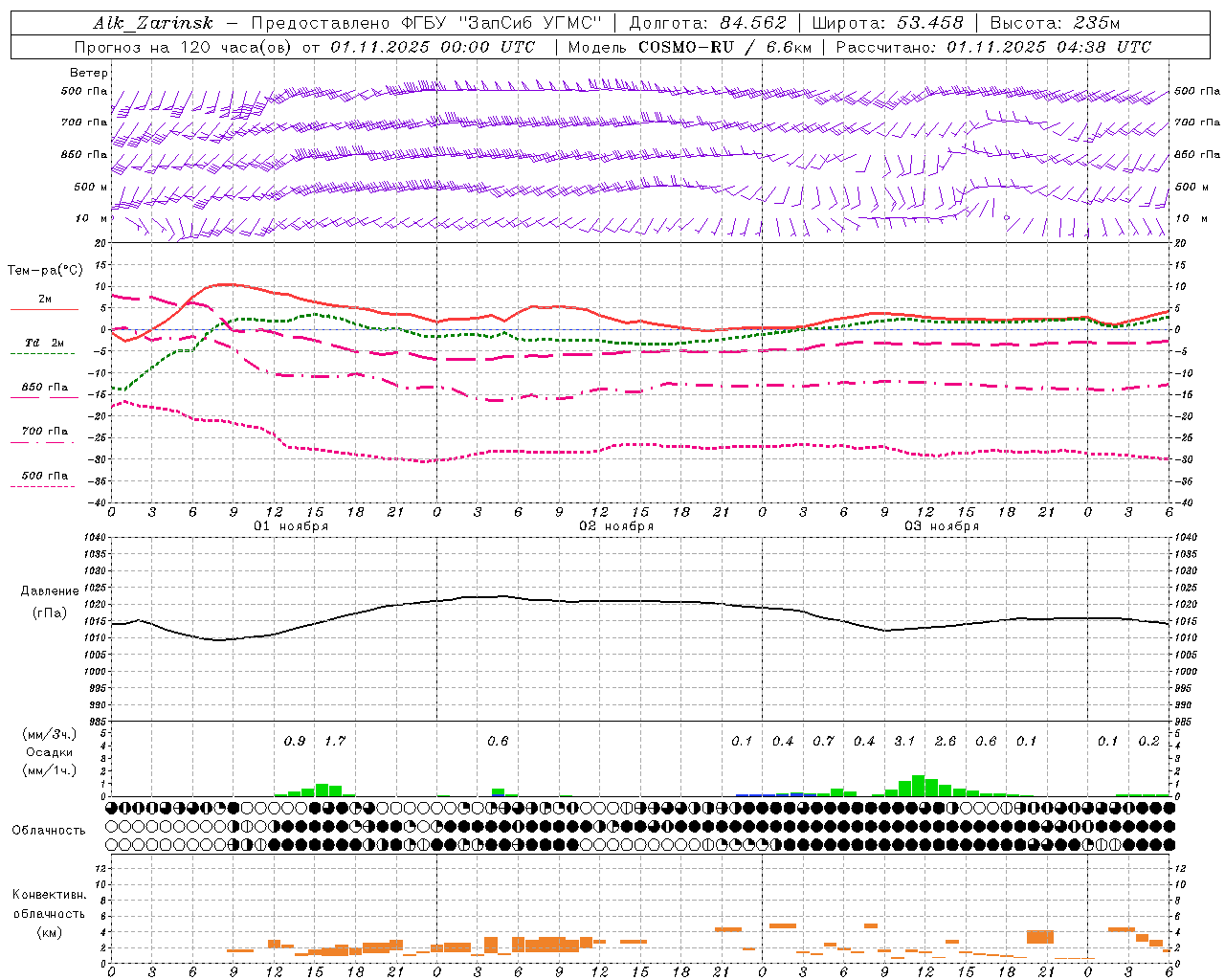
Task: Click the longitude value Долгота: 84.562
Action: [x=707, y=23]
